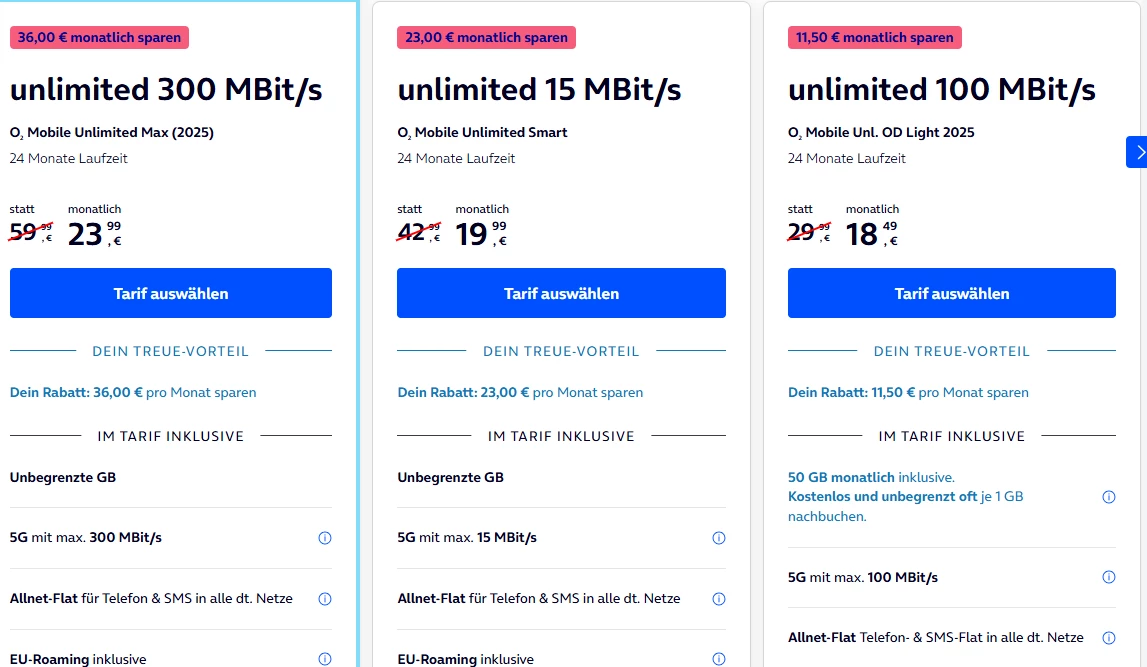Click info icon for 15 MBit/s 5G speed
1147x667 pixels.
coord(718,538)
